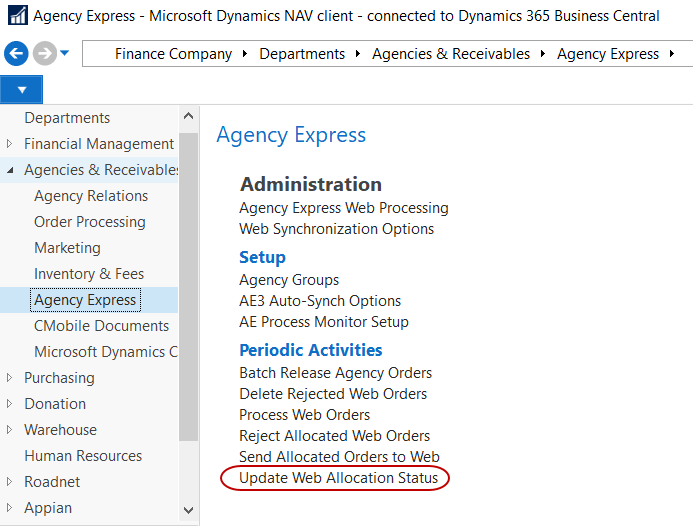
Task: Open the blue application menu dropdown
Action: 21,90
